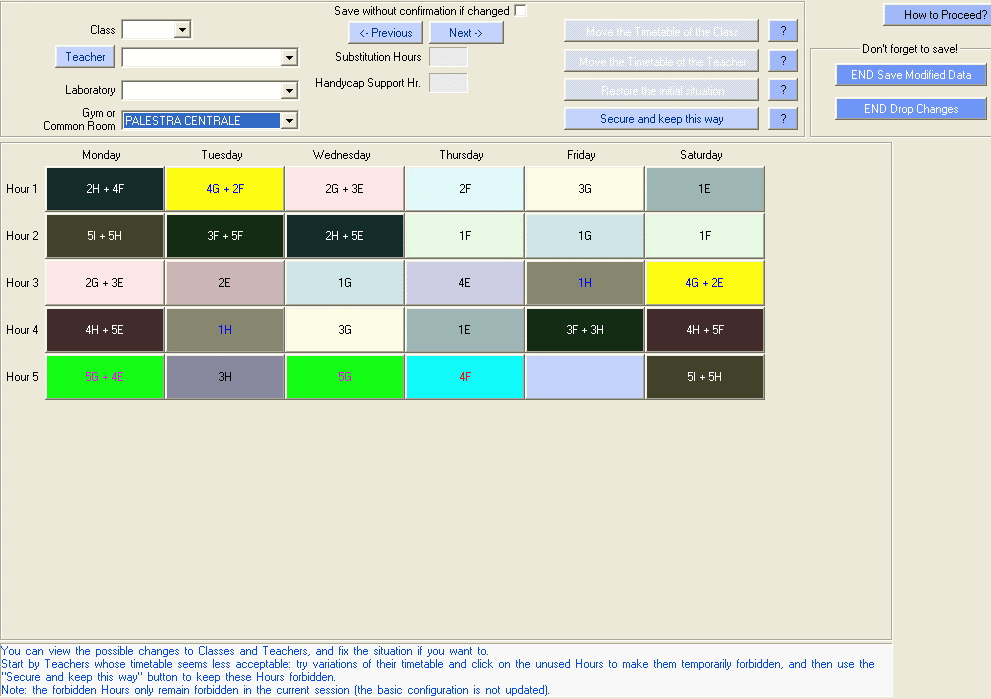Screen dimensions: 991x699
Task: Expand the Class dropdown
Action: (183, 29)
